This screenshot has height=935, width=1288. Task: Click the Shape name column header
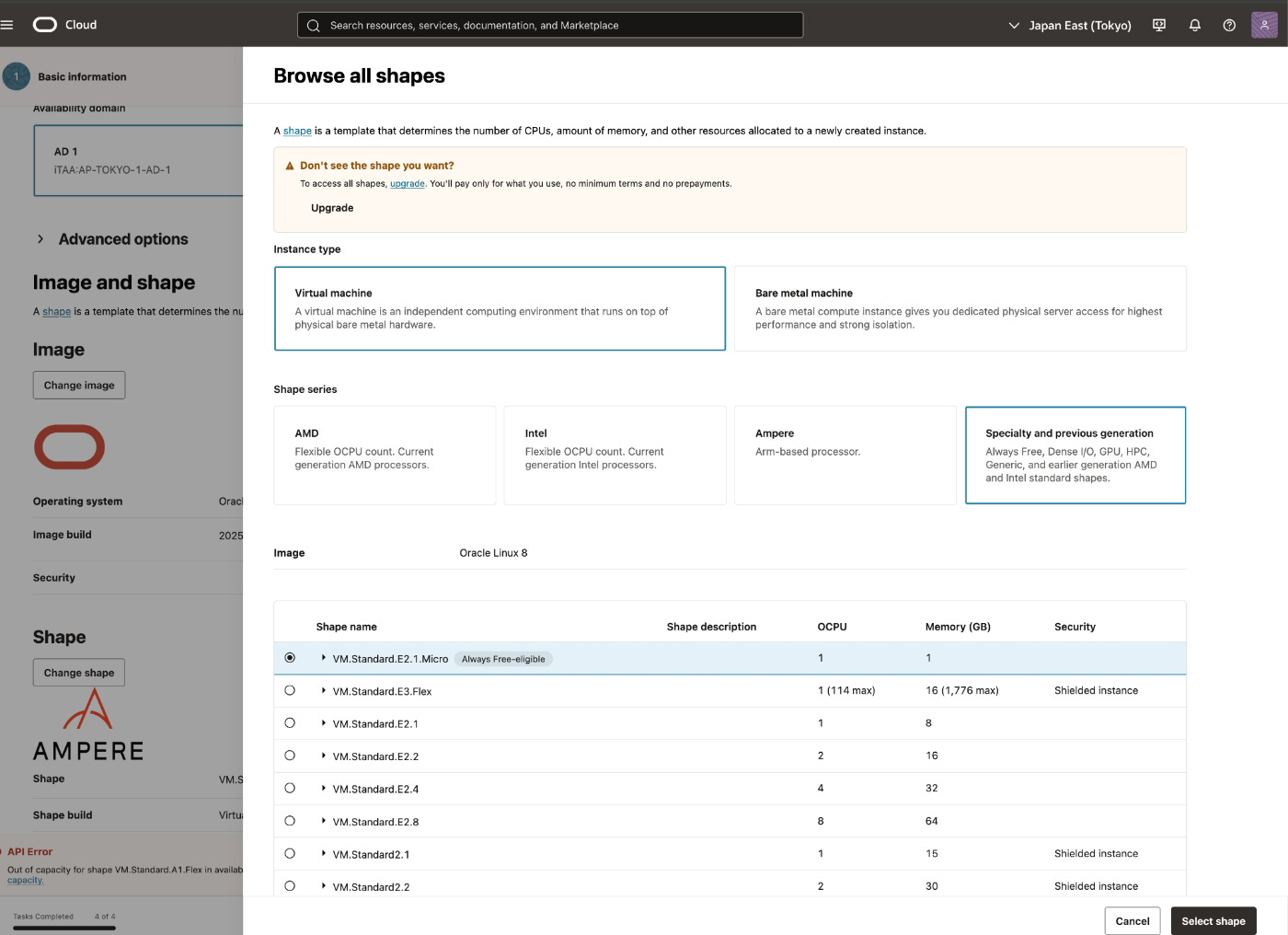[x=347, y=627]
